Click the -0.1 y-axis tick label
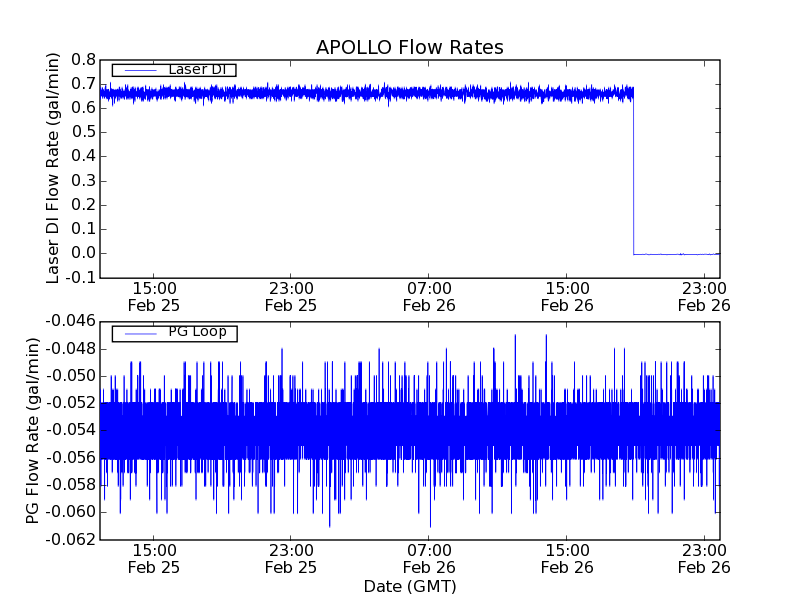Screen dimensions: 800x600 pyautogui.click(x=80, y=278)
